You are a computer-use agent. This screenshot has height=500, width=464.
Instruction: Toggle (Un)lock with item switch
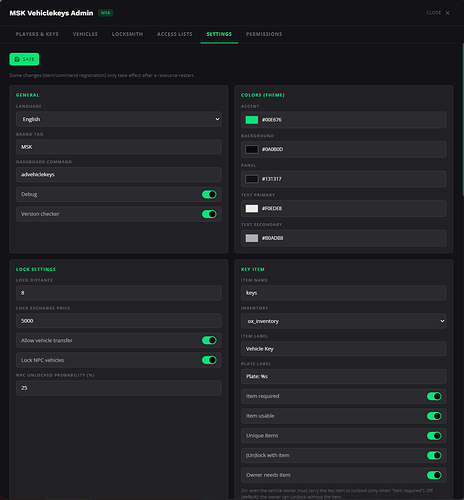tap(434, 455)
